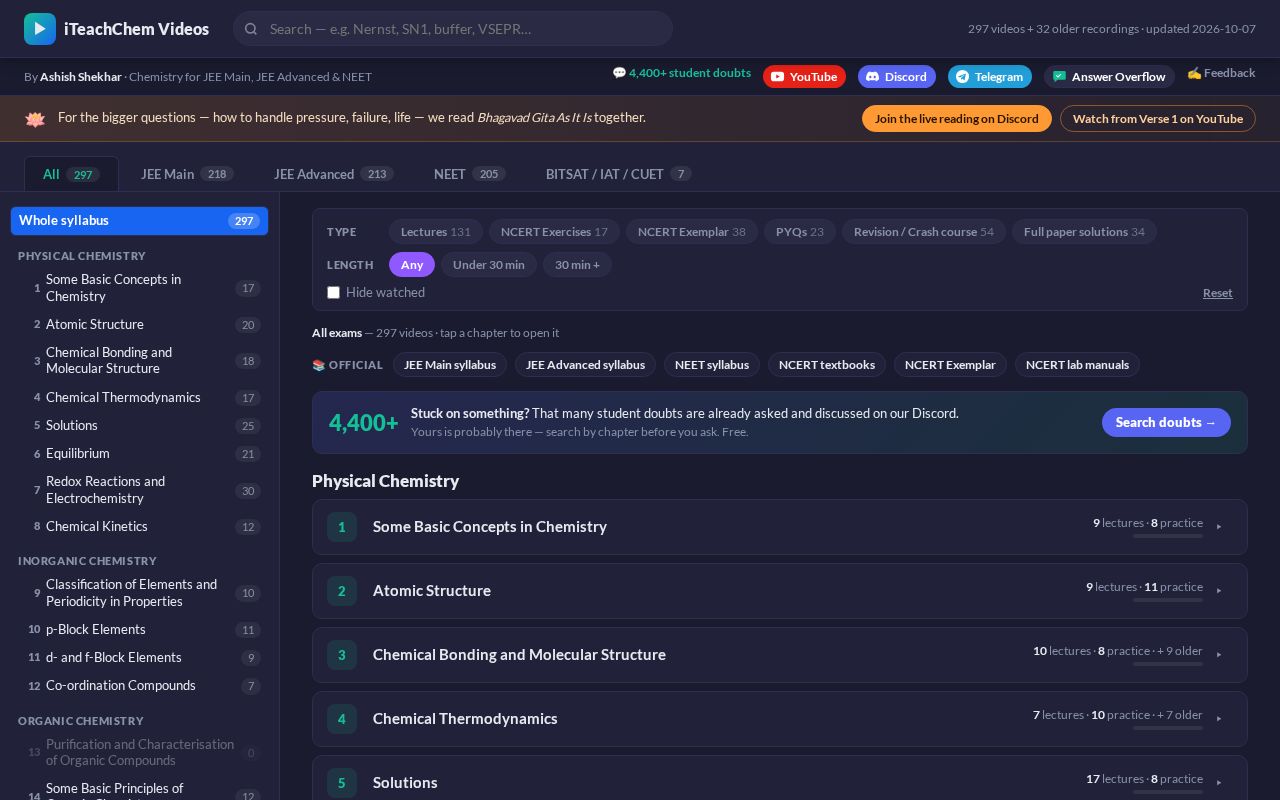Screen dimensions: 1280x800
Task: Click Watch from Verse 1 on YouTube
Action: point(1158,119)
